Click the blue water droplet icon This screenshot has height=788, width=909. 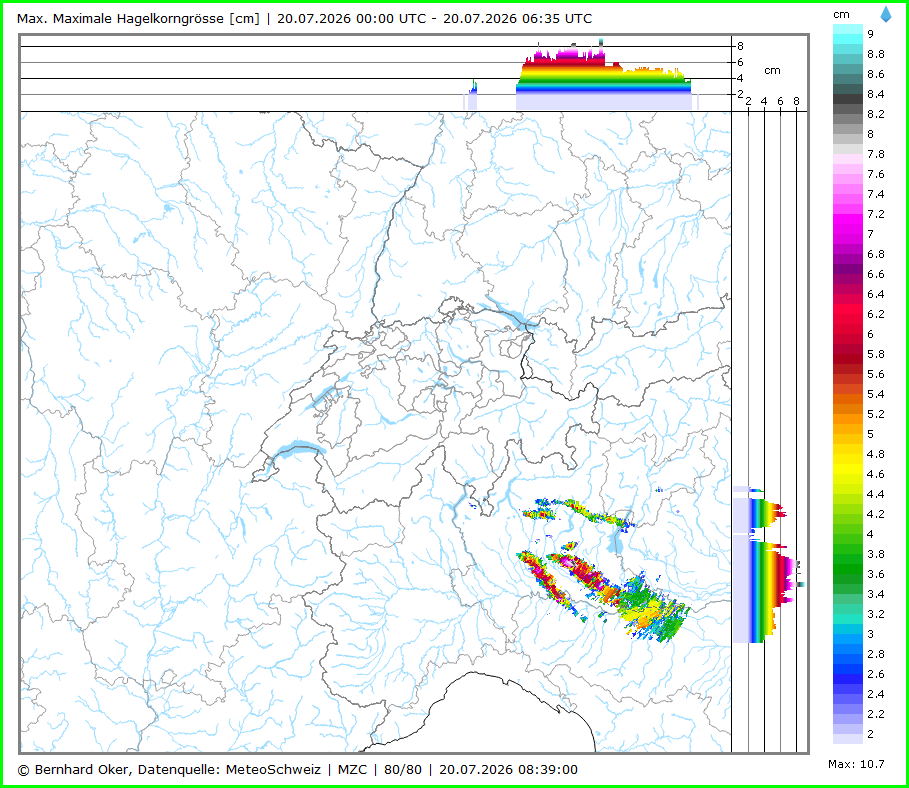886,14
